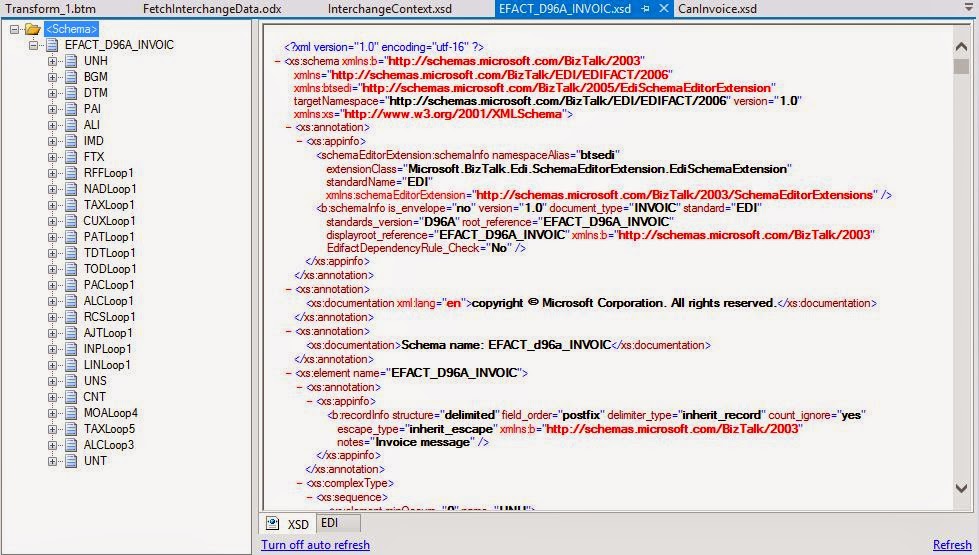Open the document tabs overflow dropdown
This screenshot has height=555, width=979.
968,9
